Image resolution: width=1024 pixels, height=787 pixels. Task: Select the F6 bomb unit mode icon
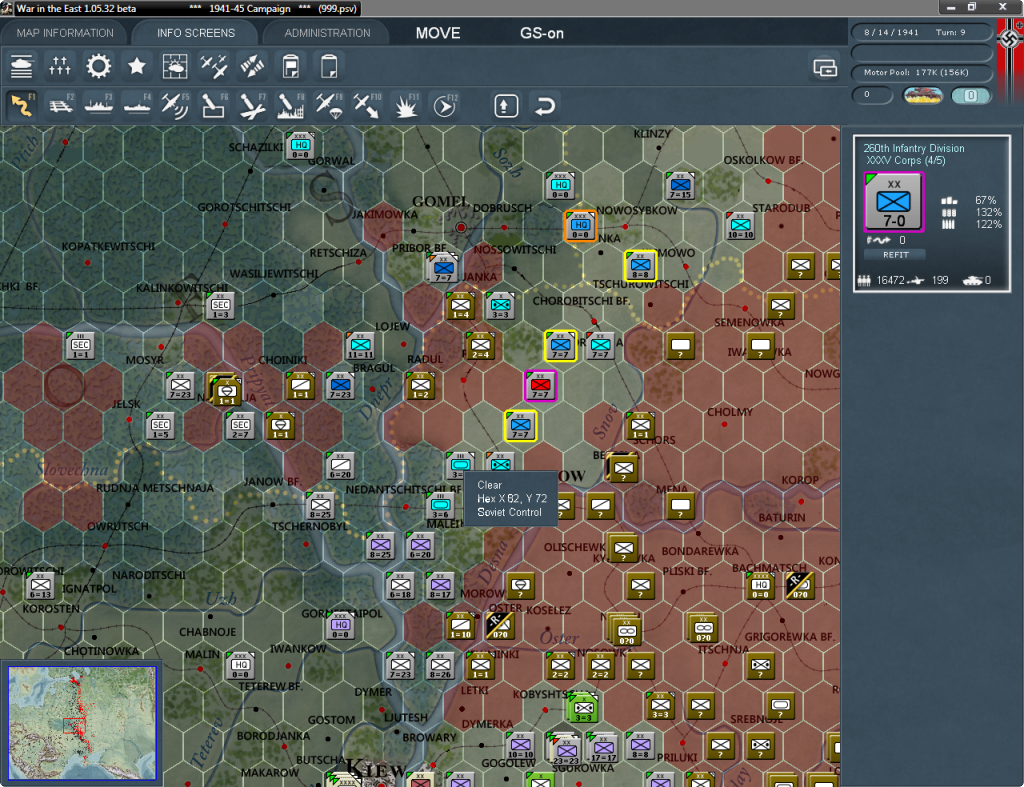214,106
